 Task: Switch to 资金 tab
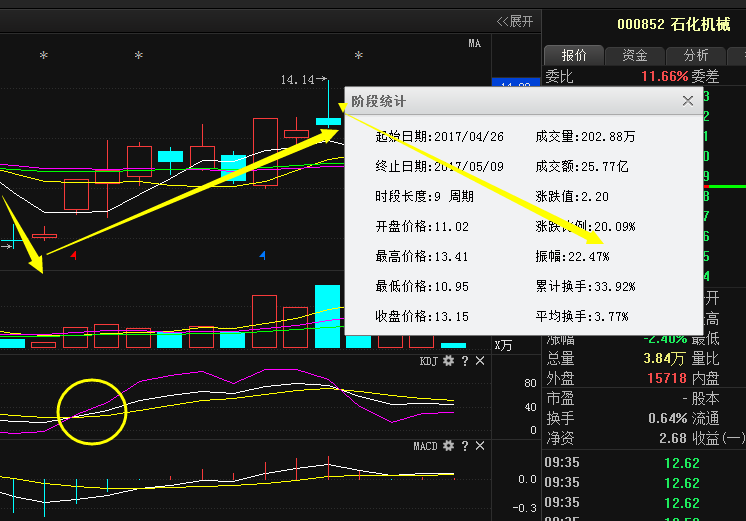coord(635,55)
